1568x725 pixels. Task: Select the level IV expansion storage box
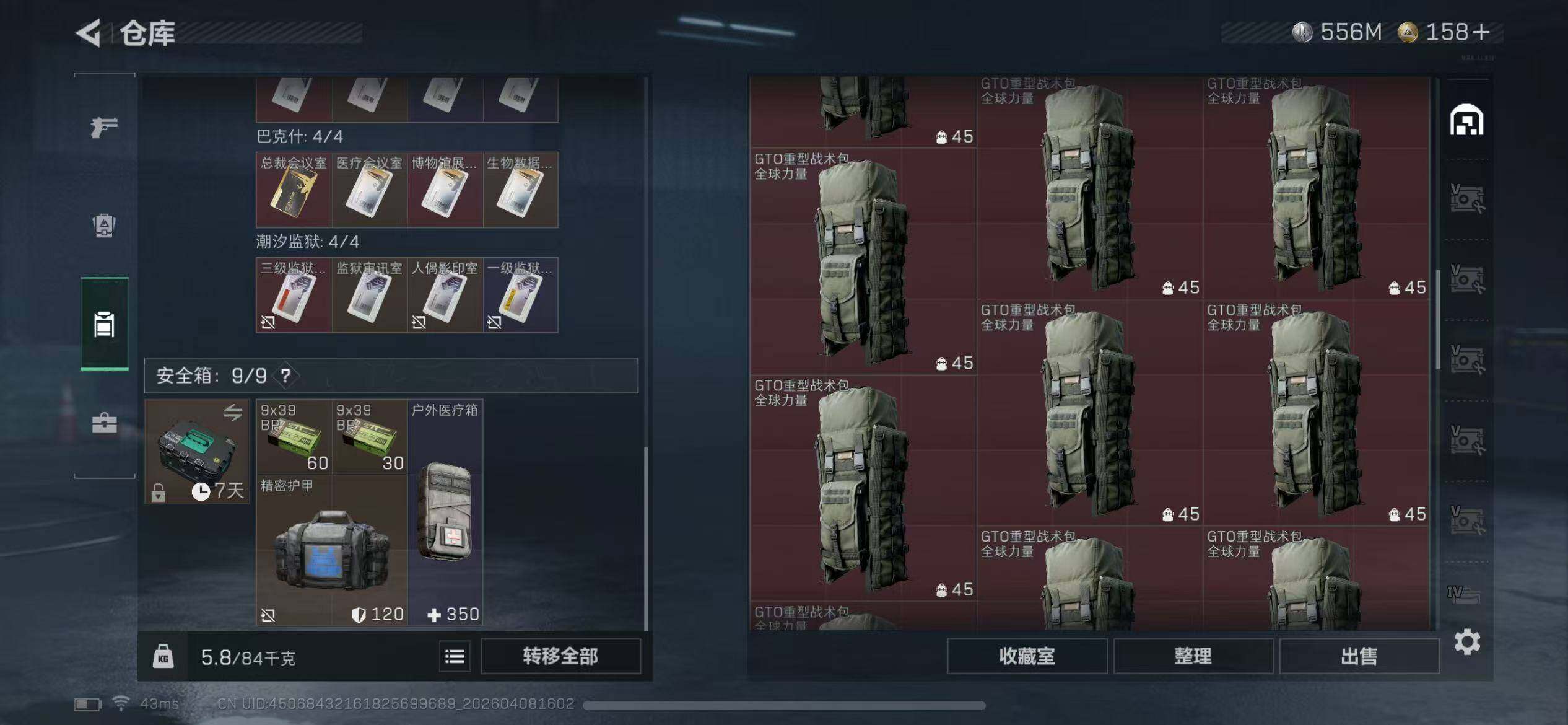pyautogui.click(x=1464, y=594)
